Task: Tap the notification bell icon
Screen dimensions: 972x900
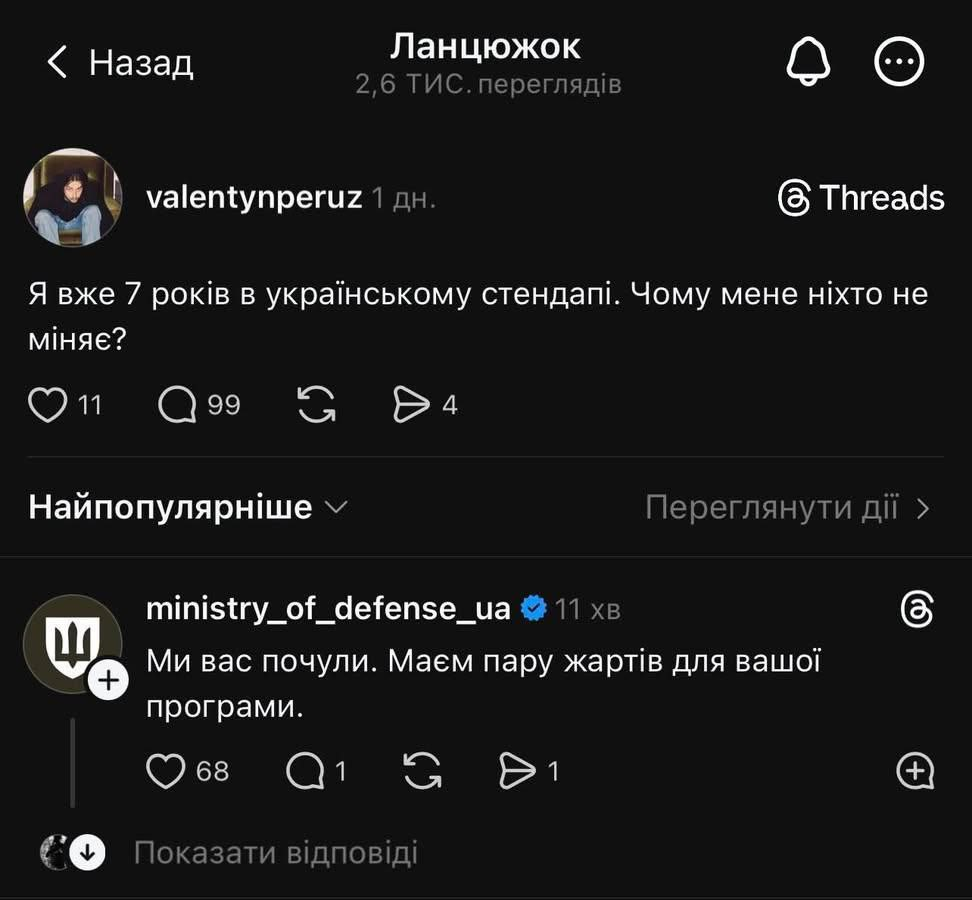Action: click(808, 64)
